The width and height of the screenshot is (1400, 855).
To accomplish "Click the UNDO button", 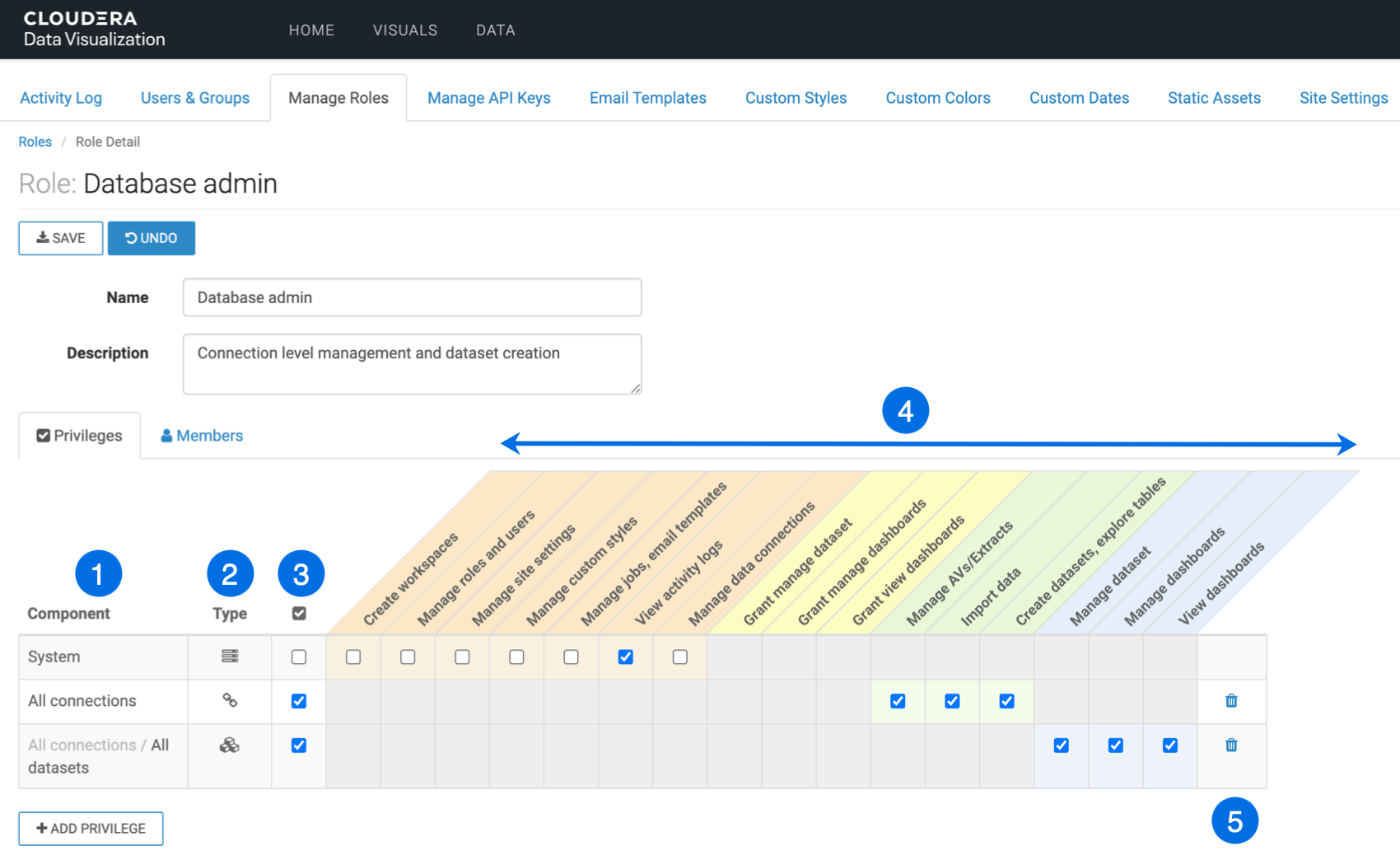I will coord(152,238).
